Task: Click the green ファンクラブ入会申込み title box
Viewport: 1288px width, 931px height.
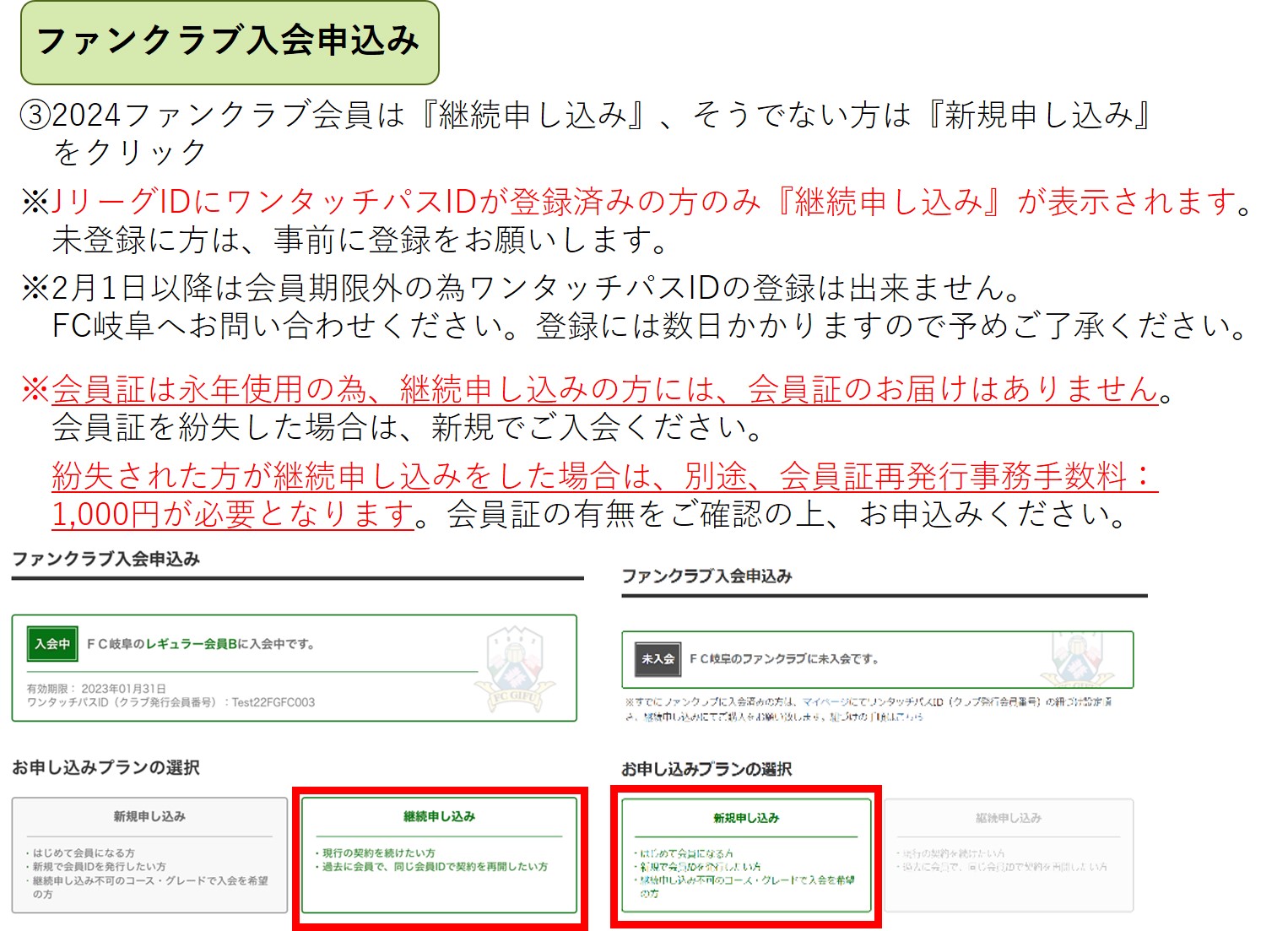Action: [x=230, y=42]
